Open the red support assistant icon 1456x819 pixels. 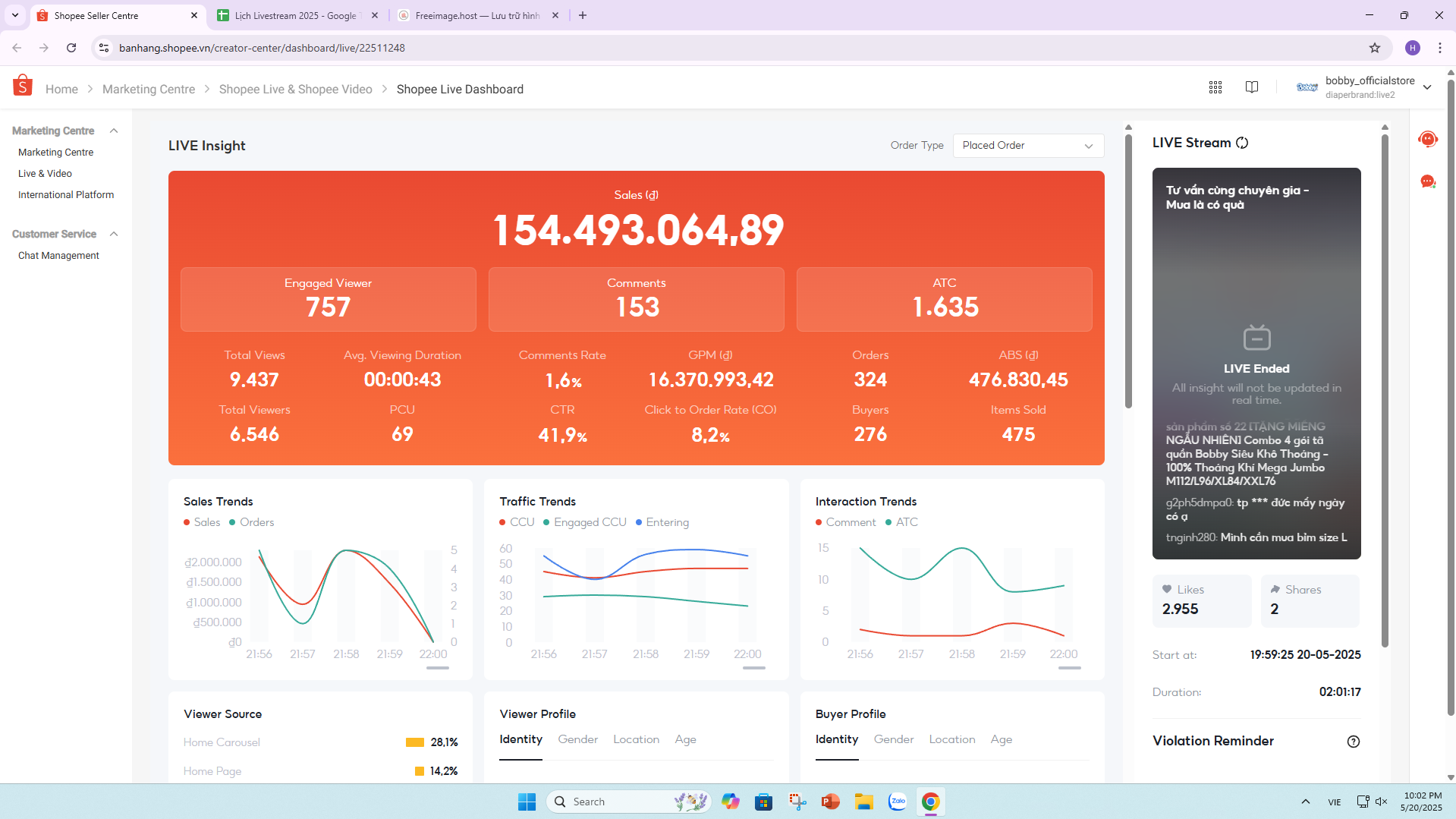click(1428, 139)
